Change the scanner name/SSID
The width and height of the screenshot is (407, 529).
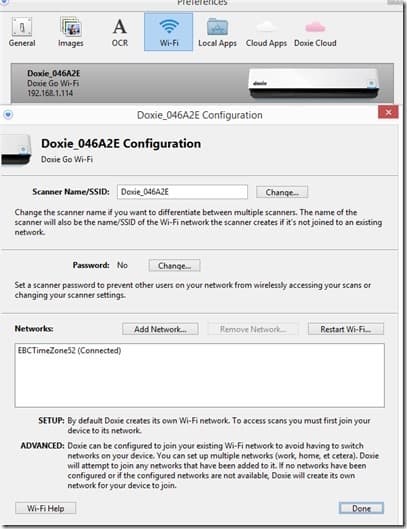282,192
